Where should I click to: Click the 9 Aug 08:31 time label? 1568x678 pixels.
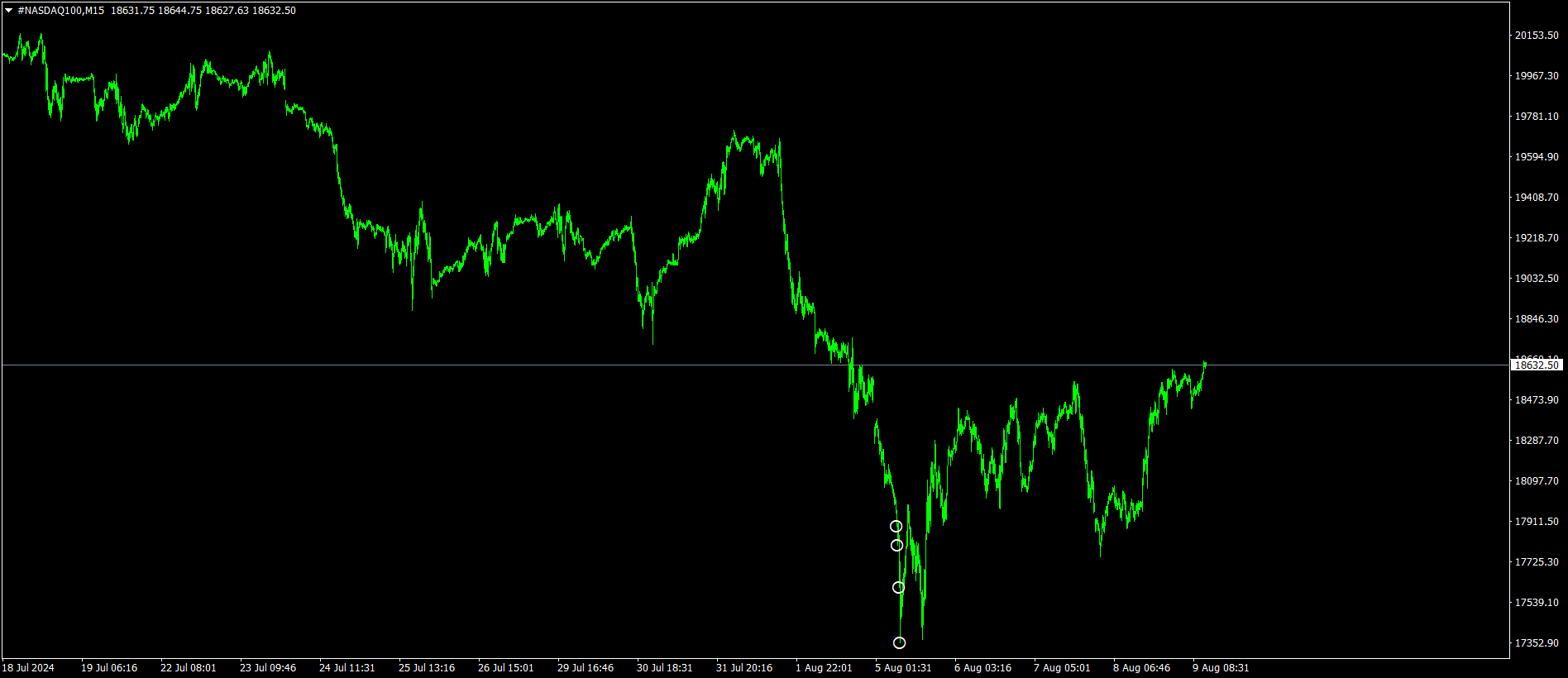1221,668
